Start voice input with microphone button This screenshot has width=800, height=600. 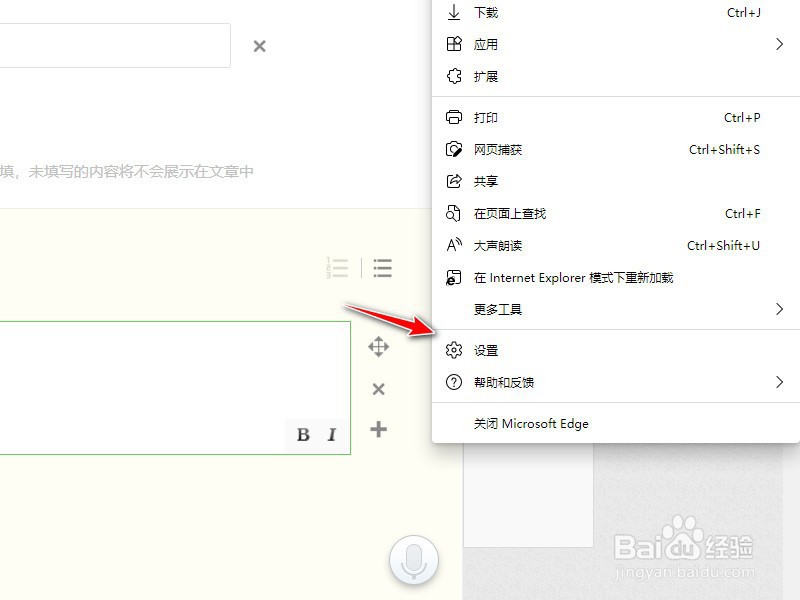click(414, 560)
